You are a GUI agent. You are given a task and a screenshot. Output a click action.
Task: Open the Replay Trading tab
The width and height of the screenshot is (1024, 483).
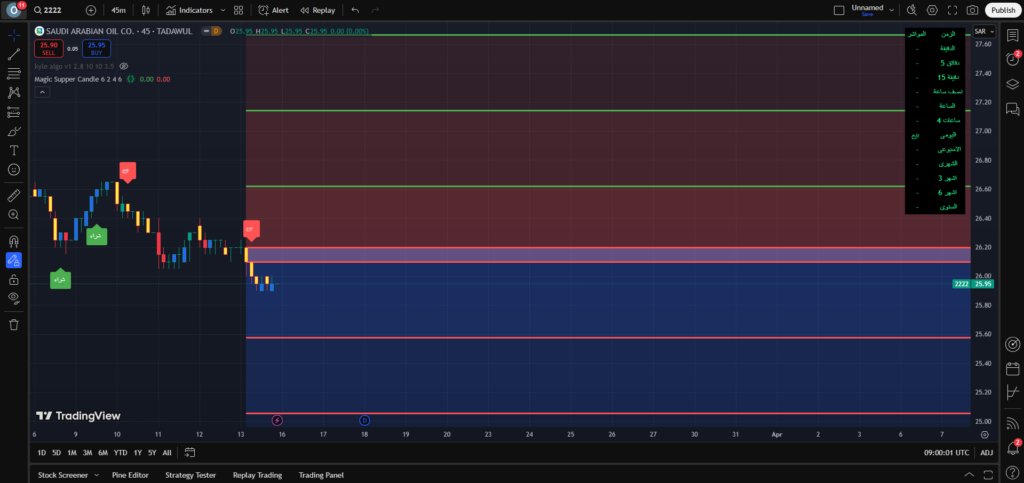pyautogui.click(x=257, y=475)
